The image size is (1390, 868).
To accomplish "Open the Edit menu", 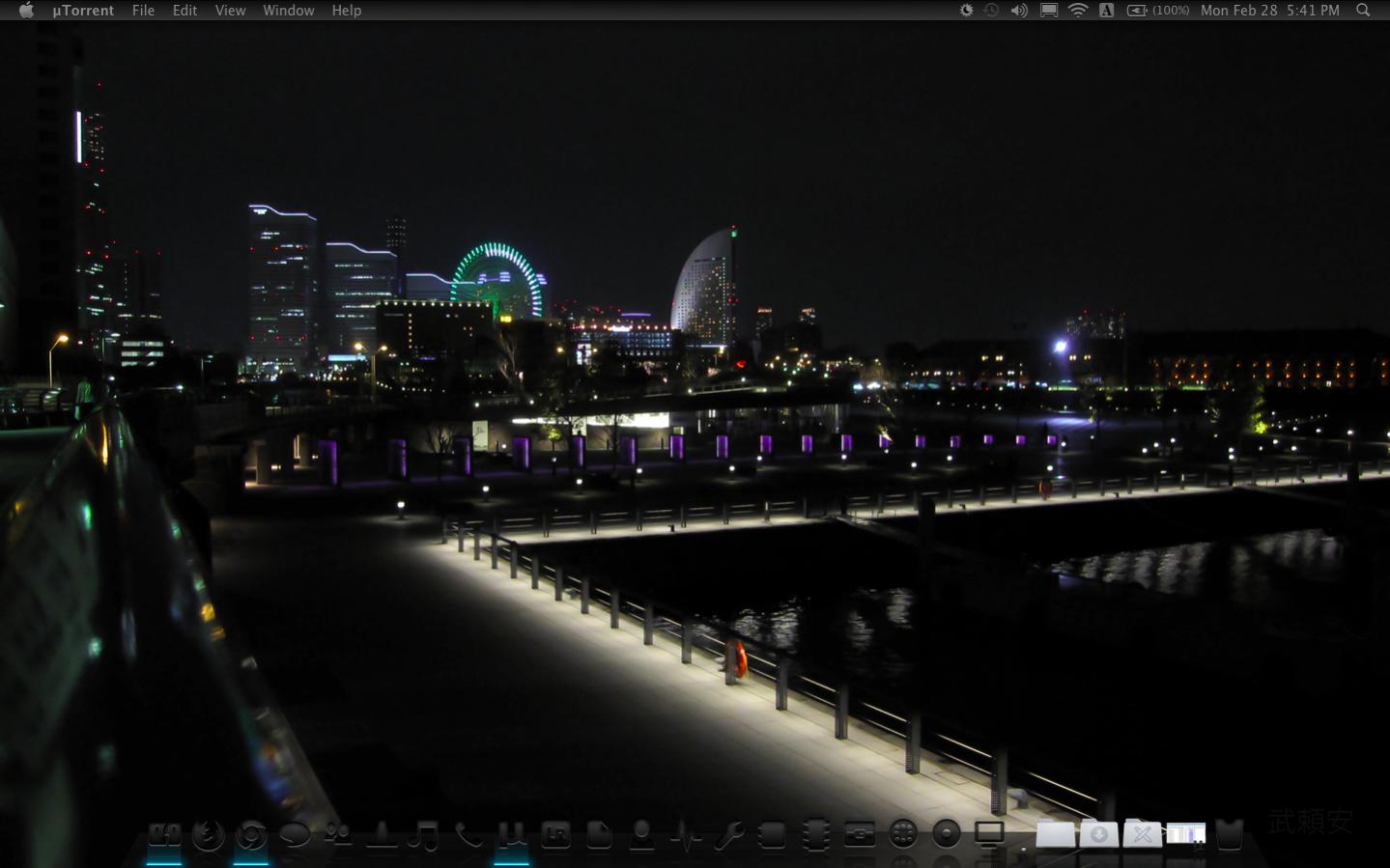I will point(184,11).
